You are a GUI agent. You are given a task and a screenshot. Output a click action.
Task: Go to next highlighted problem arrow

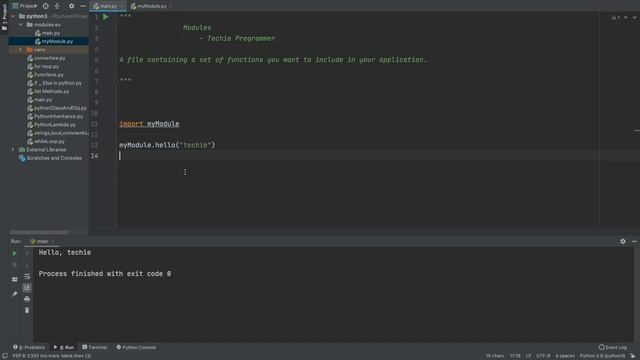(x=634, y=18)
